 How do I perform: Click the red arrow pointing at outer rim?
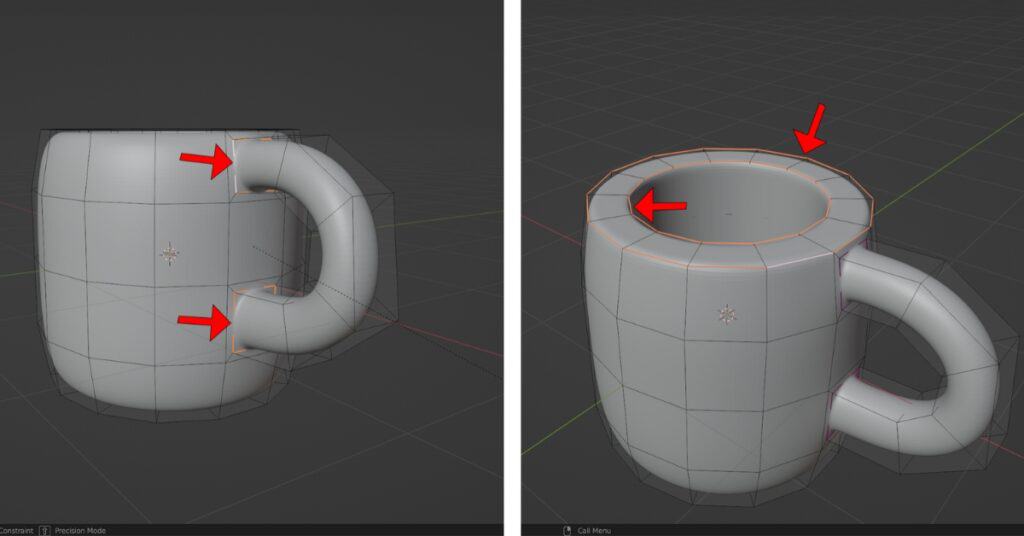(809, 128)
